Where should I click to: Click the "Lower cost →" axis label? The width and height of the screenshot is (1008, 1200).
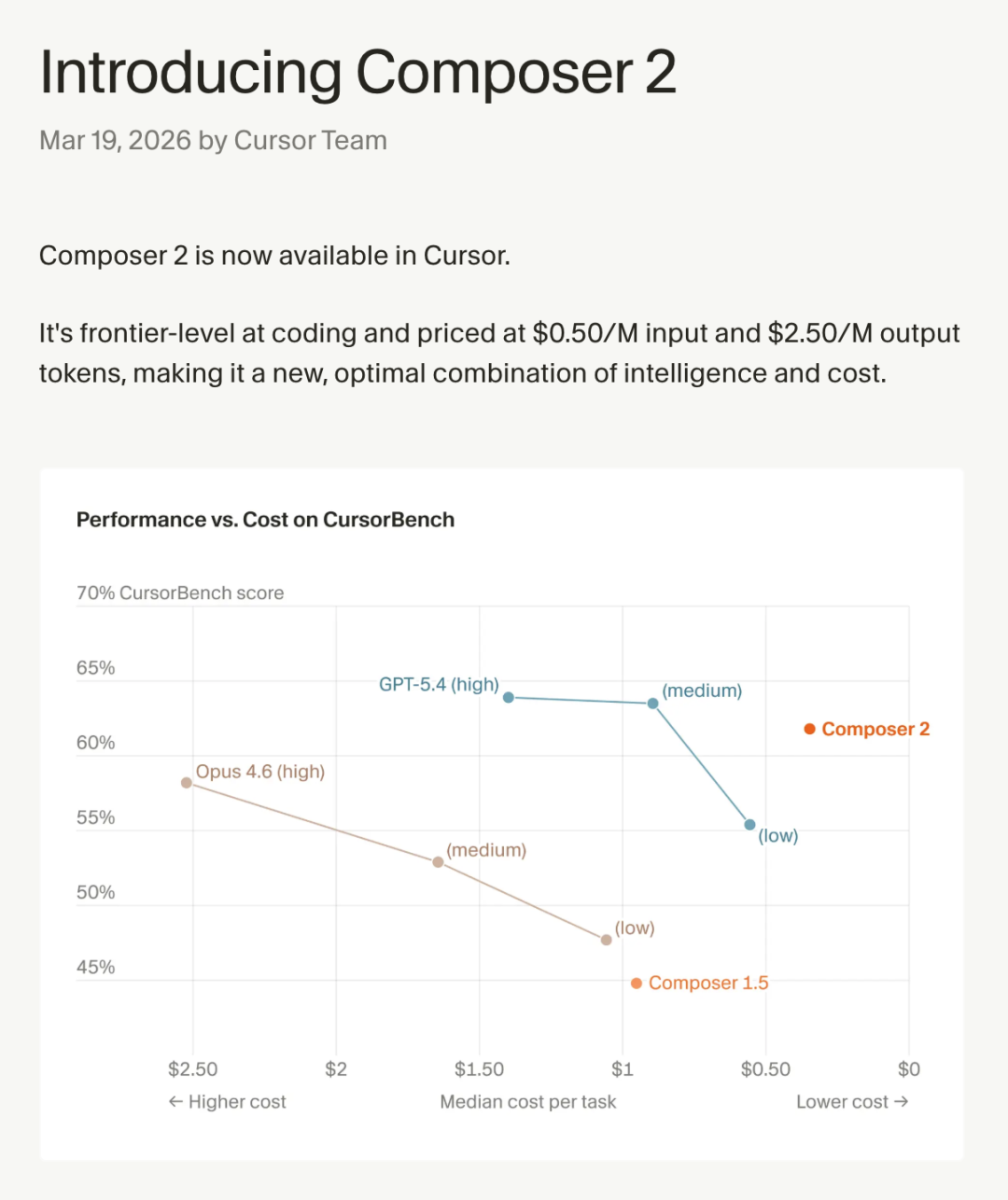click(x=851, y=1102)
